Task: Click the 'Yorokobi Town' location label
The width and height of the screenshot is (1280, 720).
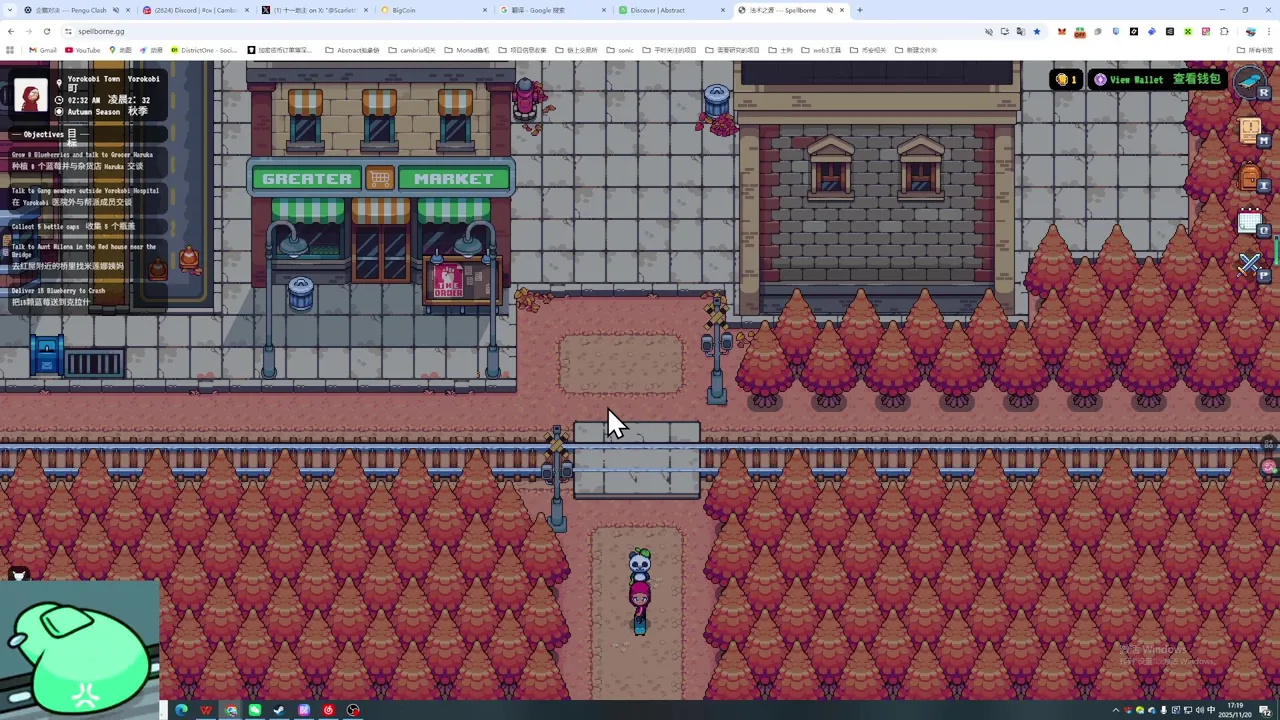Action: (93, 79)
